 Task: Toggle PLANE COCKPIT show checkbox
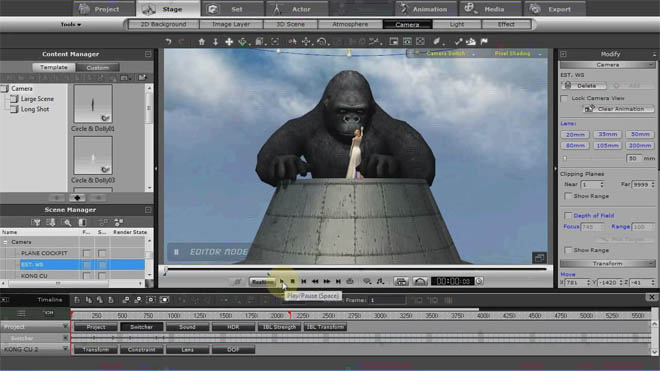point(102,254)
